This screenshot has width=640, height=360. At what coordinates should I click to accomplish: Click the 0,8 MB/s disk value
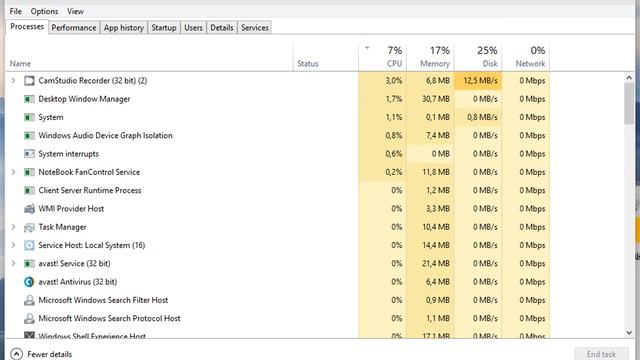tap(482, 117)
